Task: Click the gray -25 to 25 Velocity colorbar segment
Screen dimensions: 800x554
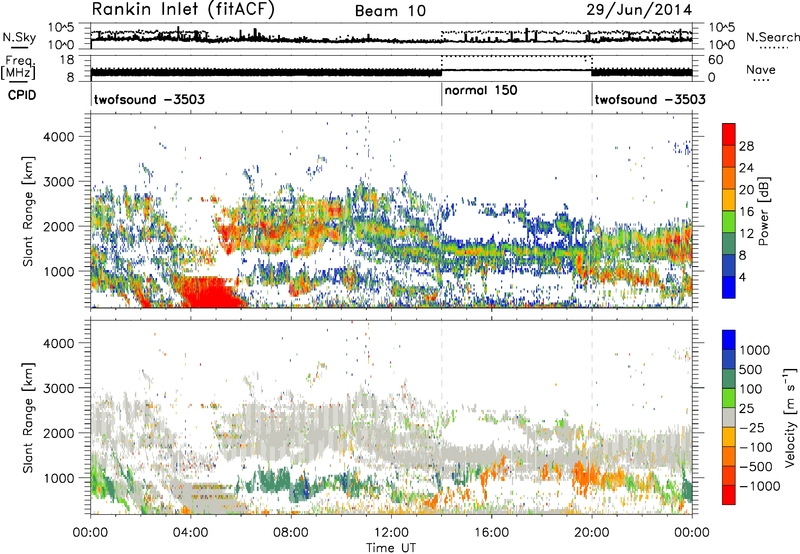Action: click(x=729, y=417)
